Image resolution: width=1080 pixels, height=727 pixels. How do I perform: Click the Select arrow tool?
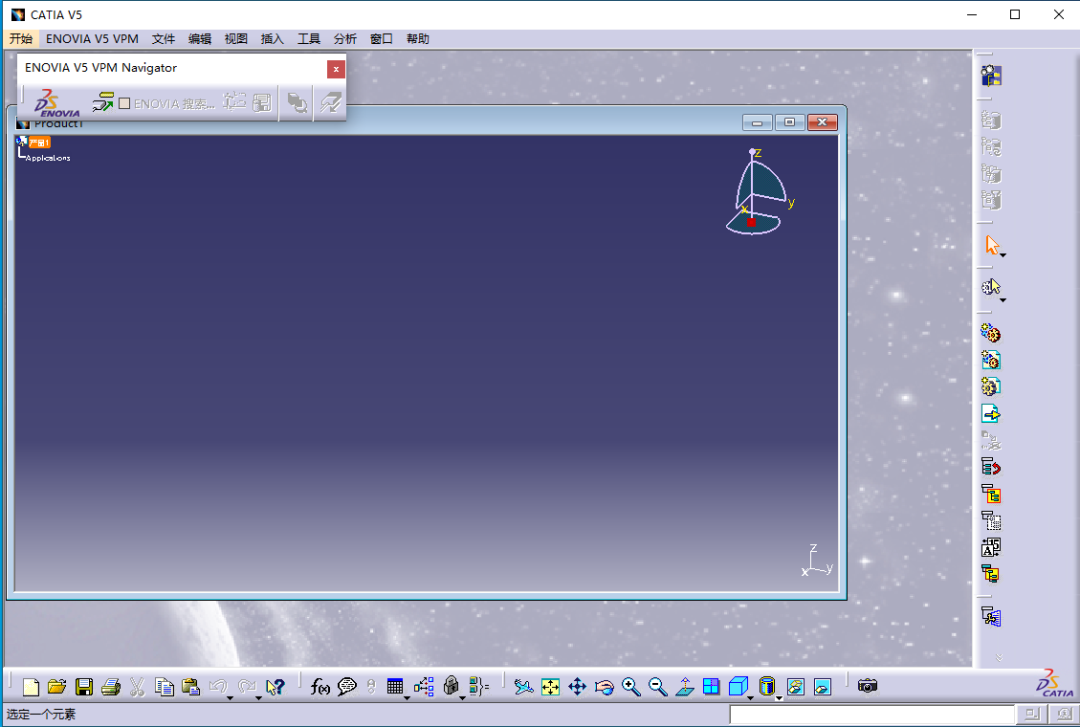(992, 245)
